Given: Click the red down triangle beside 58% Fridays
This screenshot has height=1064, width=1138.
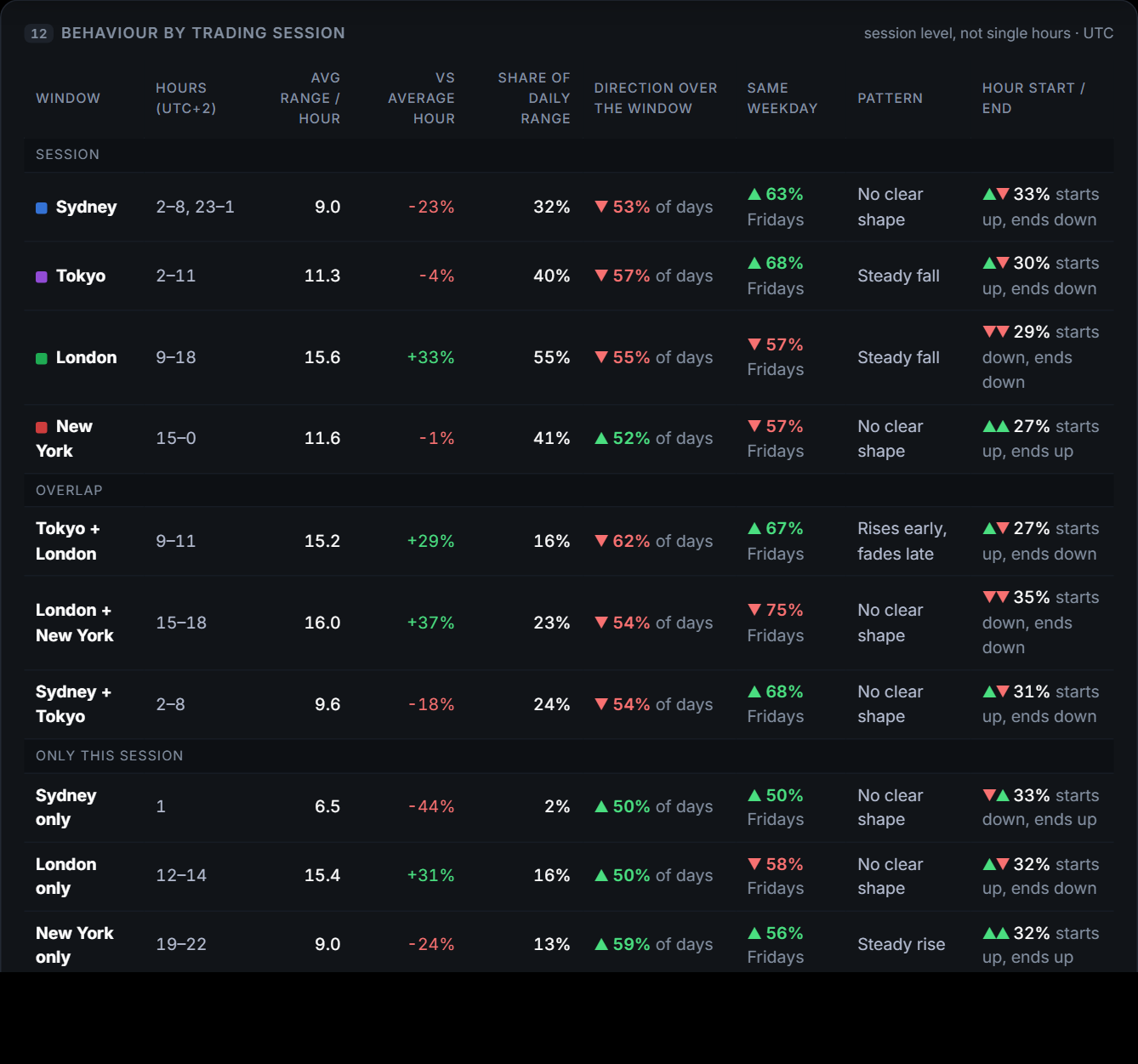Looking at the screenshot, I should pyautogui.click(x=754, y=864).
